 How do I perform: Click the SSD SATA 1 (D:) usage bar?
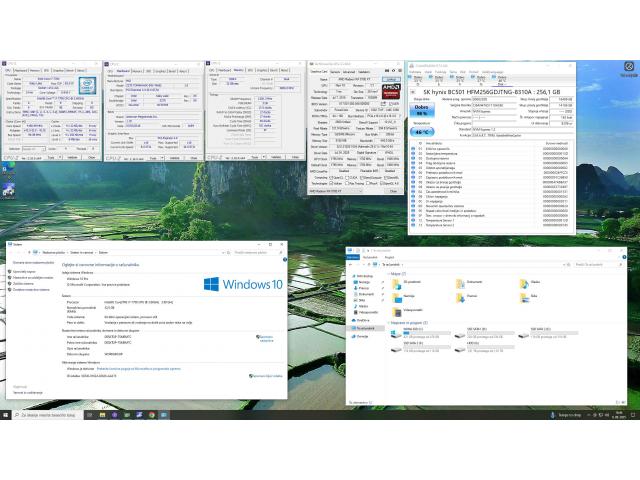tap(491, 333)
